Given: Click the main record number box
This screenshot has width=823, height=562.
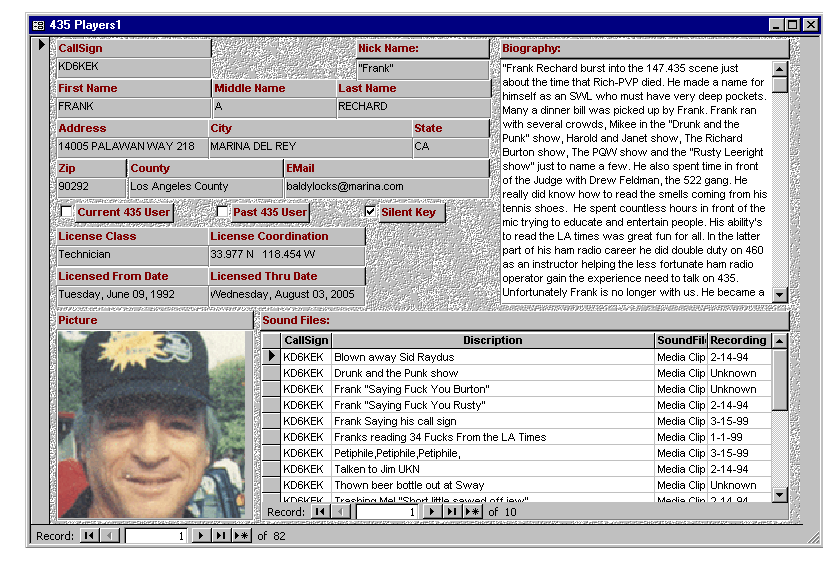Looking at the screenshot, I should point(155,536).
